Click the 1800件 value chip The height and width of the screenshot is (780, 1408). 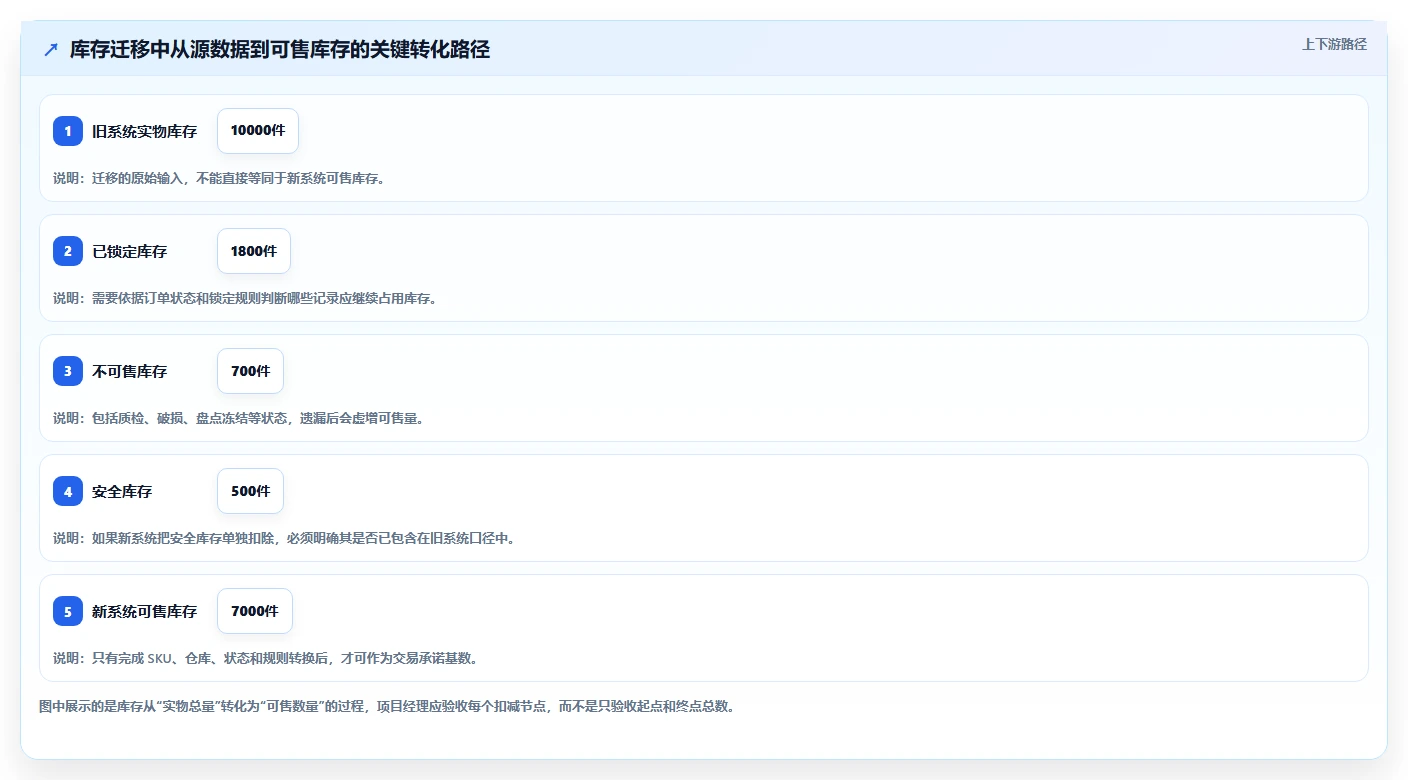[254, 251]
